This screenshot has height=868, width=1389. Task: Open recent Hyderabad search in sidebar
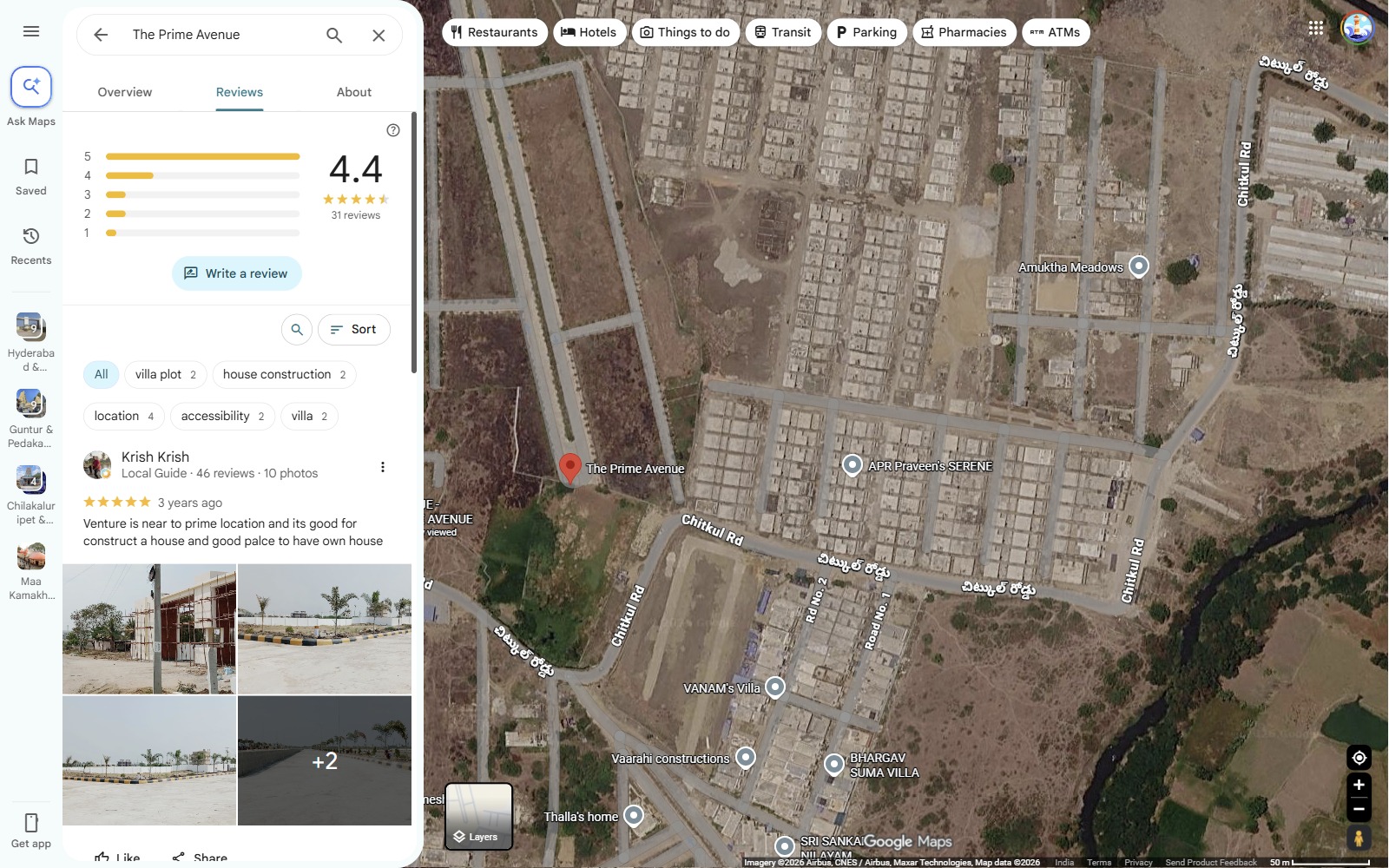[x=31, y=342]
